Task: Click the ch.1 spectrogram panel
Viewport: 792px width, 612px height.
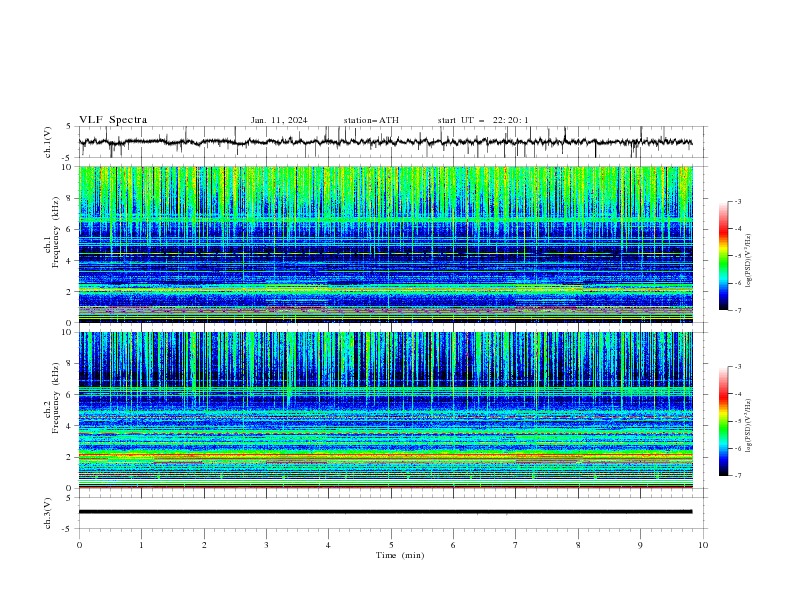Action: [x=386, y=244]
